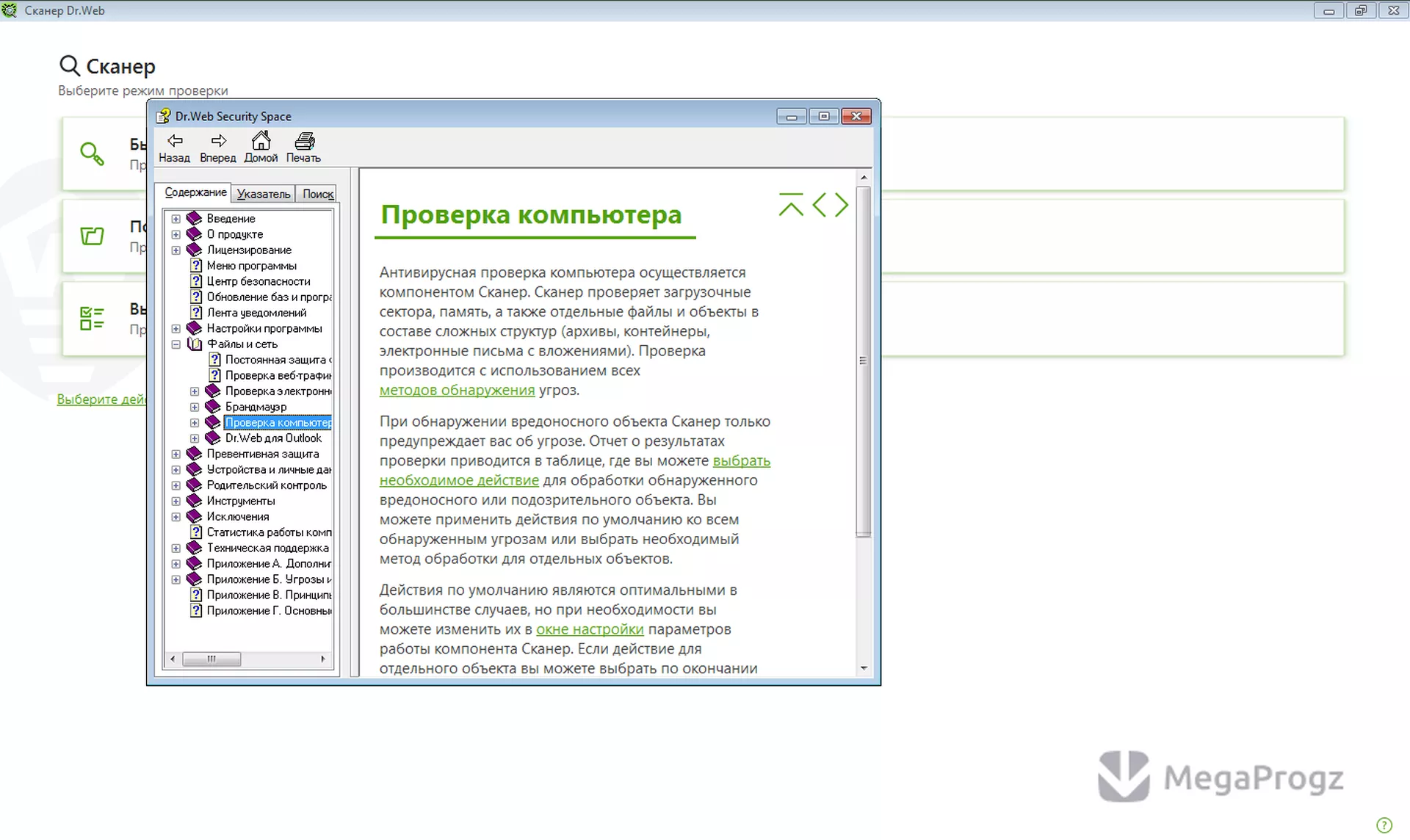Expand the О продукте tree node
The height and width of the screenshot is (840, 1410).
tap(176, 234)
